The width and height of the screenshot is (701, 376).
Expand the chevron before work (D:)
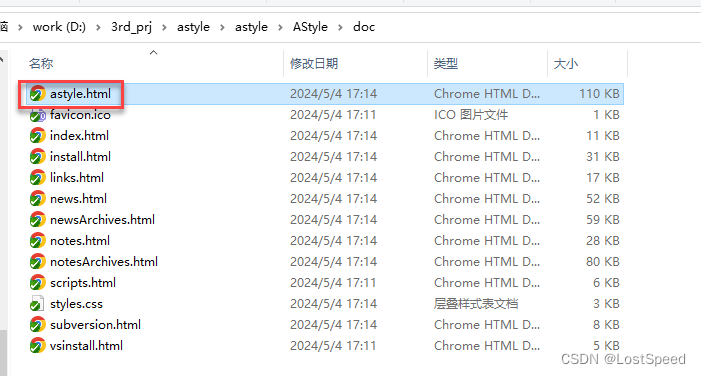click(x=20, y=27)
